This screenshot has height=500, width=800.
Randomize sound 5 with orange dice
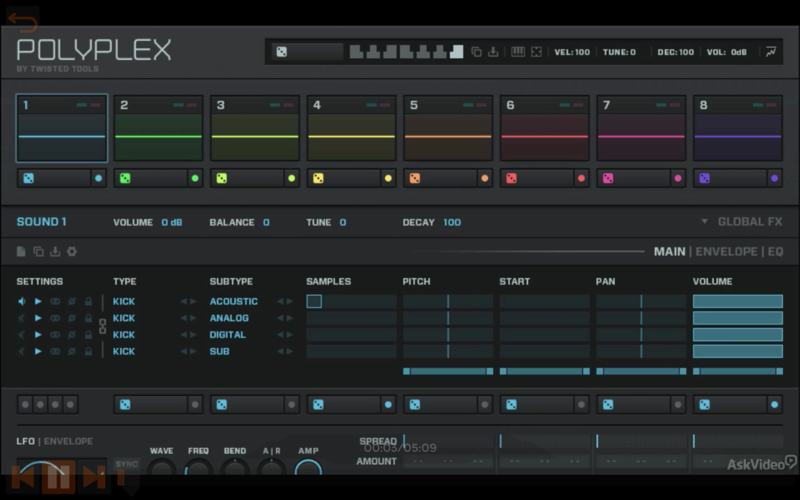click(x=415, y=178)
